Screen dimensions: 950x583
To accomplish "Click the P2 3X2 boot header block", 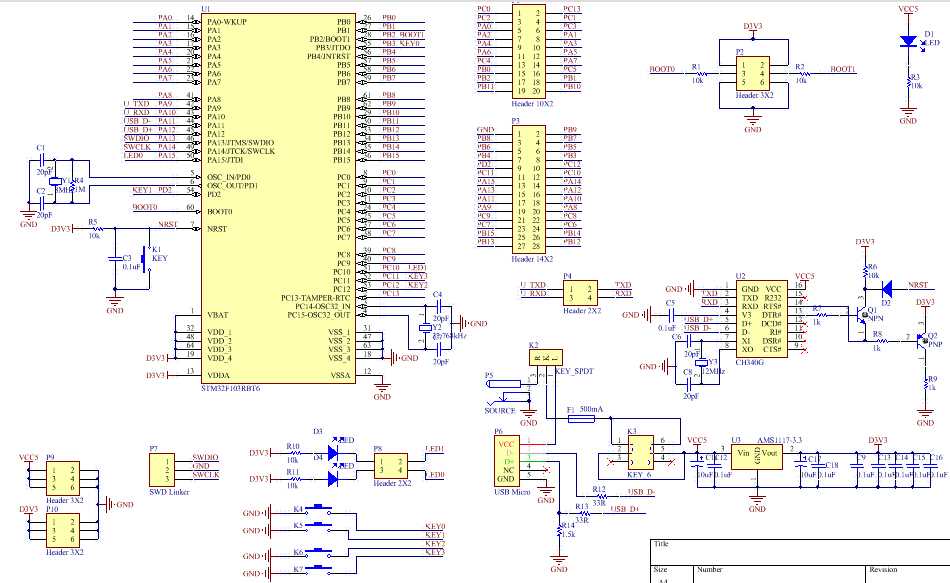I will pos(753,74).
